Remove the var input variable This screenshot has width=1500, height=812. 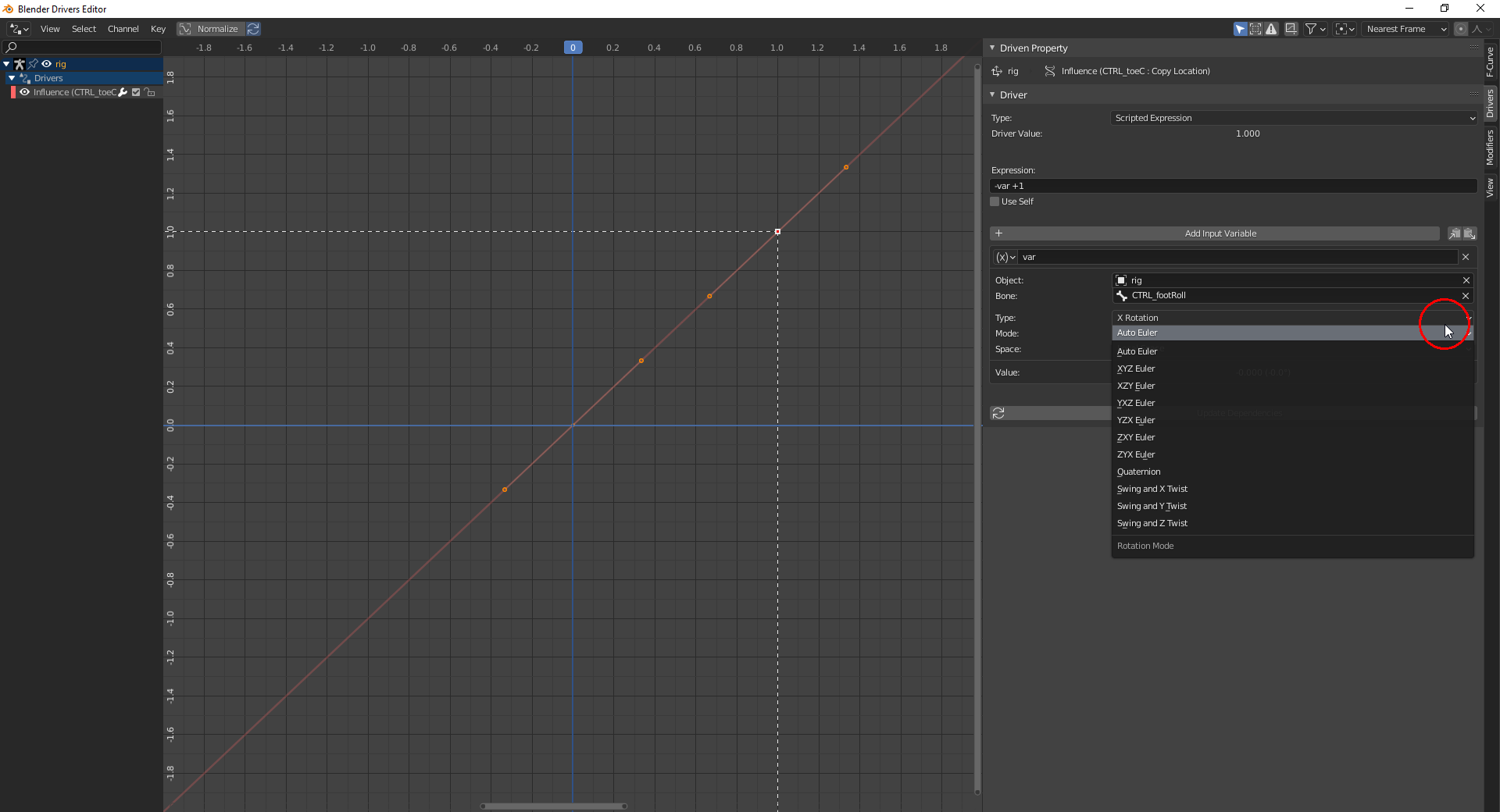point(1466,257)
